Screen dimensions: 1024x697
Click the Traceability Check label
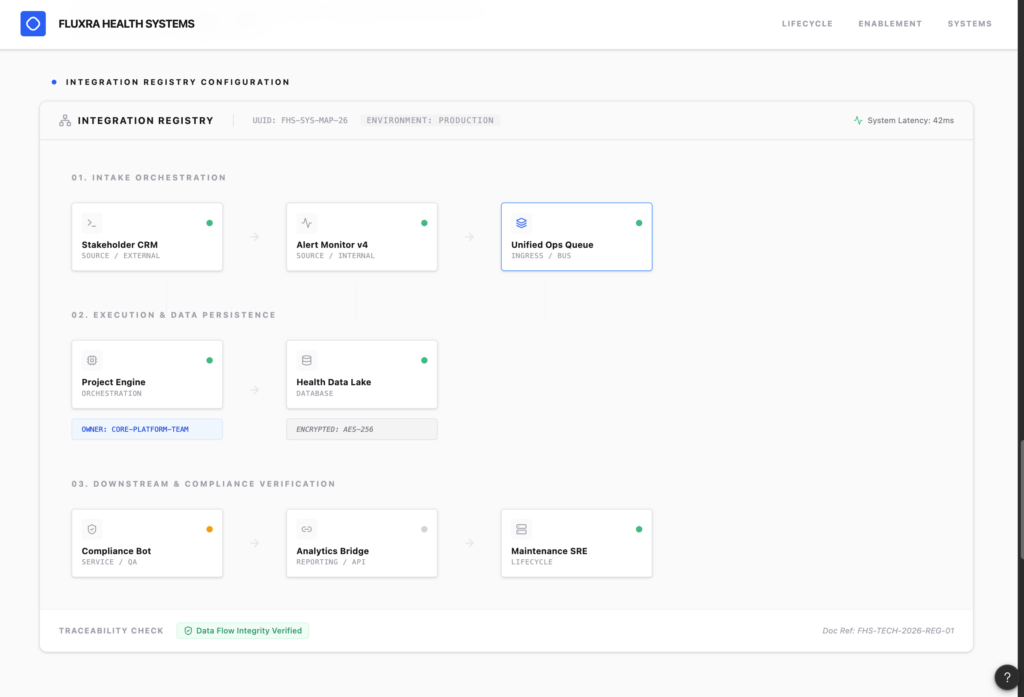[x=111, y=630]
